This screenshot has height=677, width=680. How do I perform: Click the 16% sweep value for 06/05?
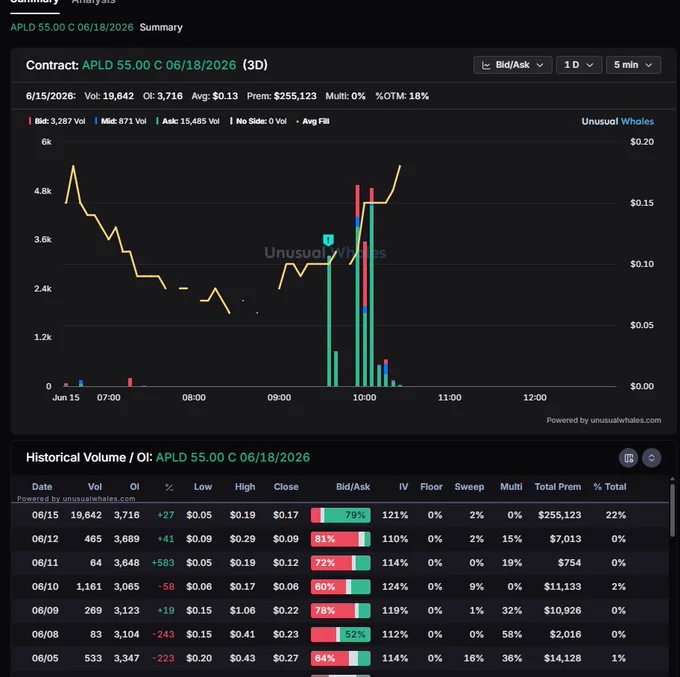[474, 658]
